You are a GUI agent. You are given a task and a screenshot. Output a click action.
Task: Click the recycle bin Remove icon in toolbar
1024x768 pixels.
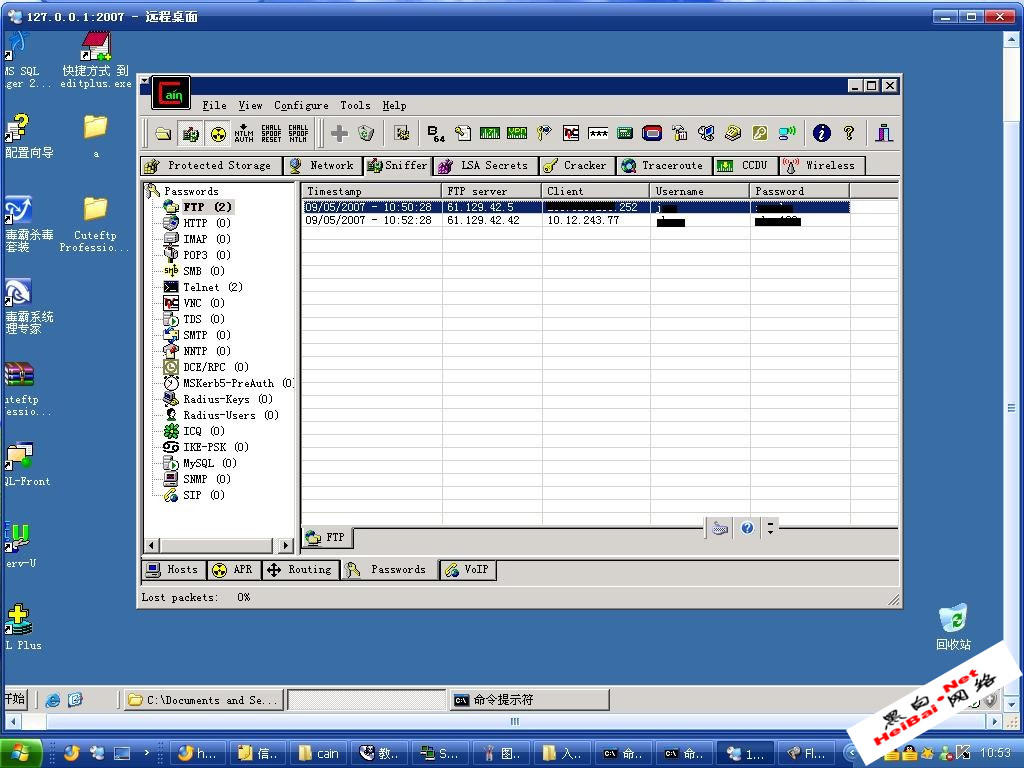(x=366, y=134)
